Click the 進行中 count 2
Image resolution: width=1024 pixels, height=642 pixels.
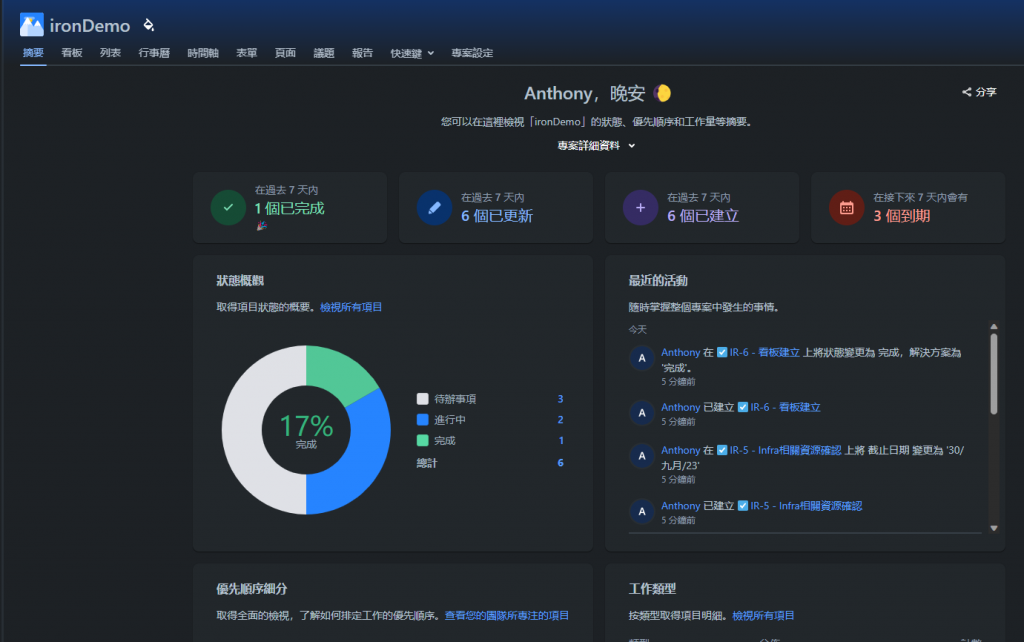(560, 420)
